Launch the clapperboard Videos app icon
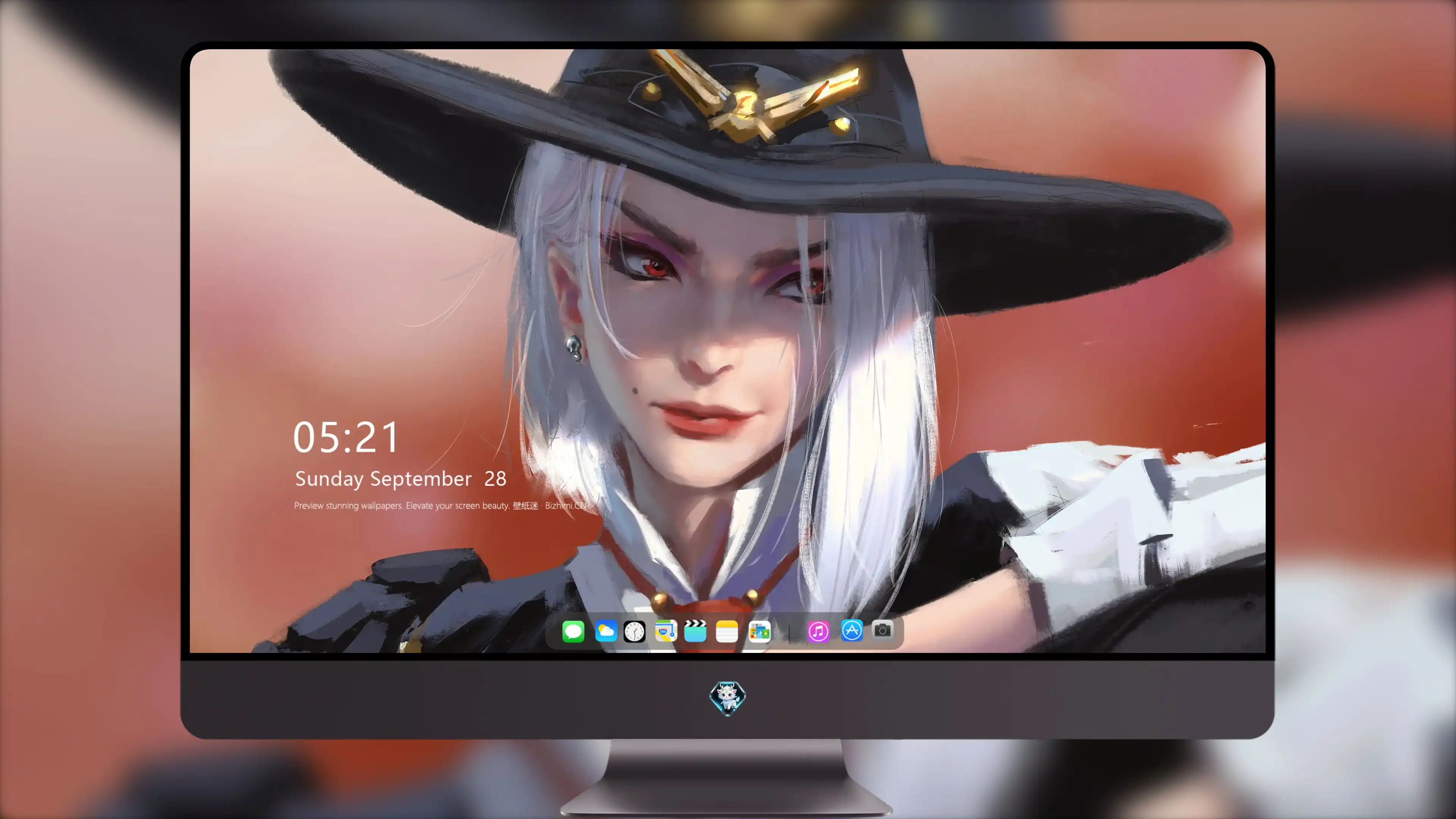 (x=695, y=631)
